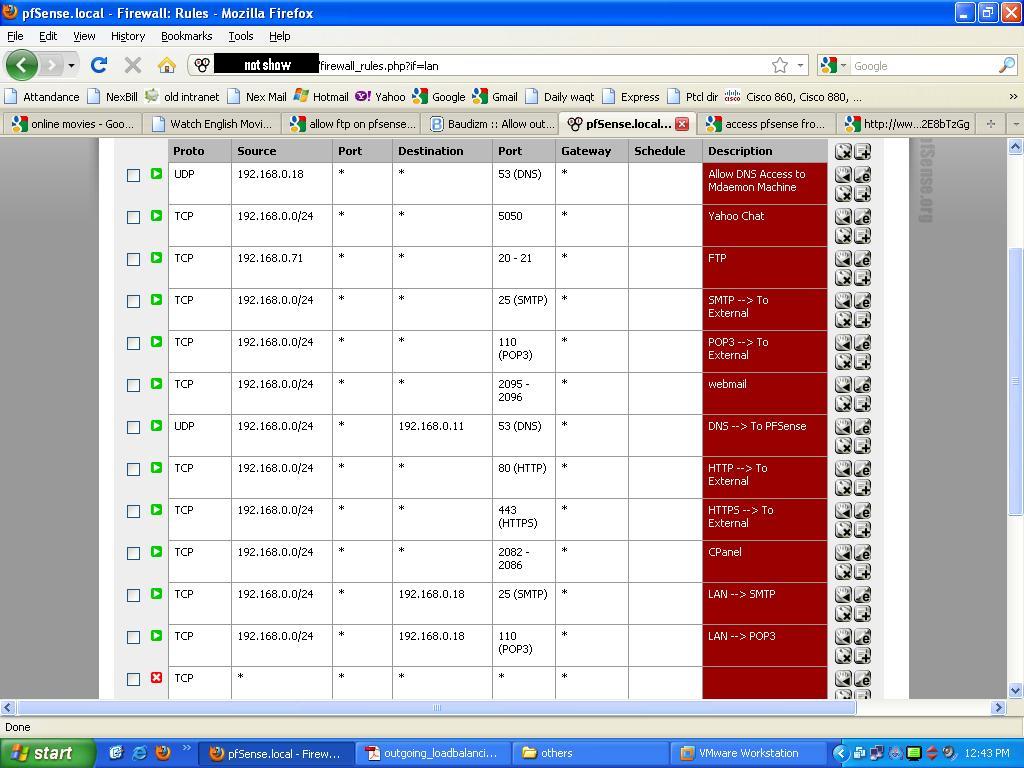
Task: Open the History menu
Action: pos(128,36)
